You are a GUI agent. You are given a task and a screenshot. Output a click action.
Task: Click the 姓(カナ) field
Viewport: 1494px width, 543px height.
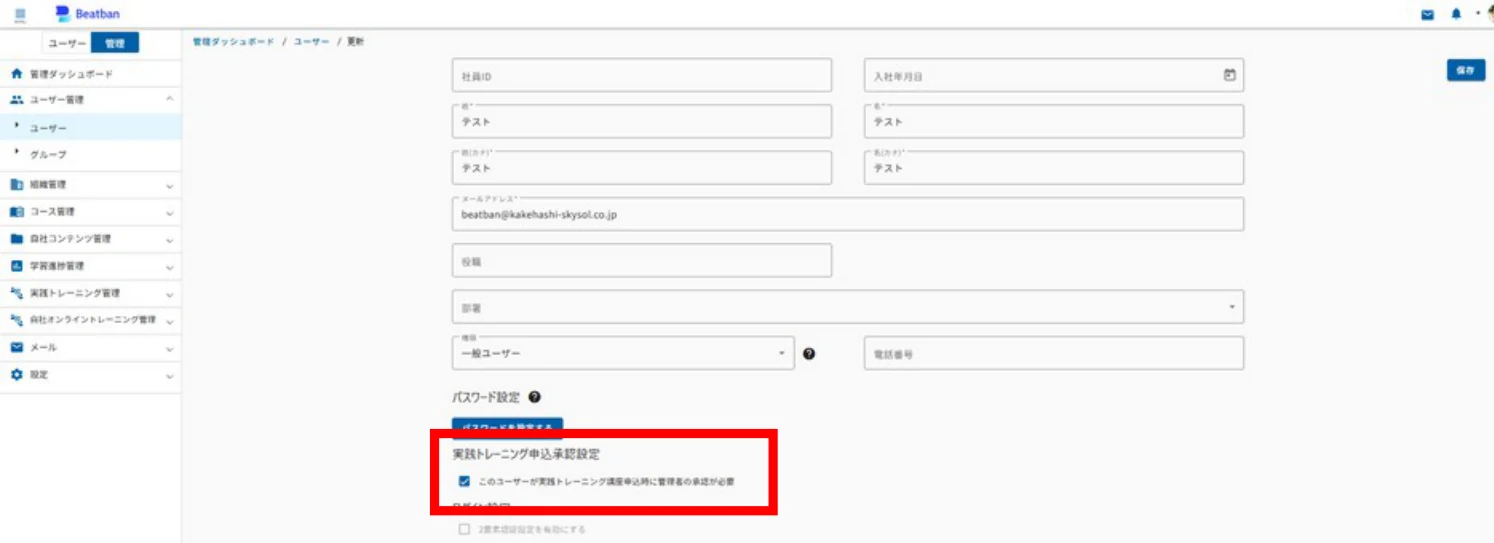[642, 168]
